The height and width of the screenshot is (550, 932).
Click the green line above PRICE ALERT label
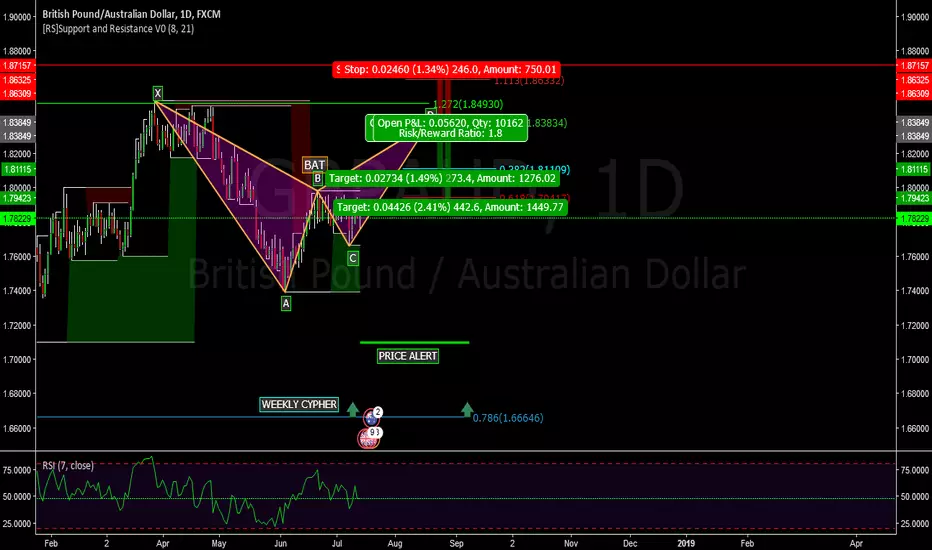(414, 342)
